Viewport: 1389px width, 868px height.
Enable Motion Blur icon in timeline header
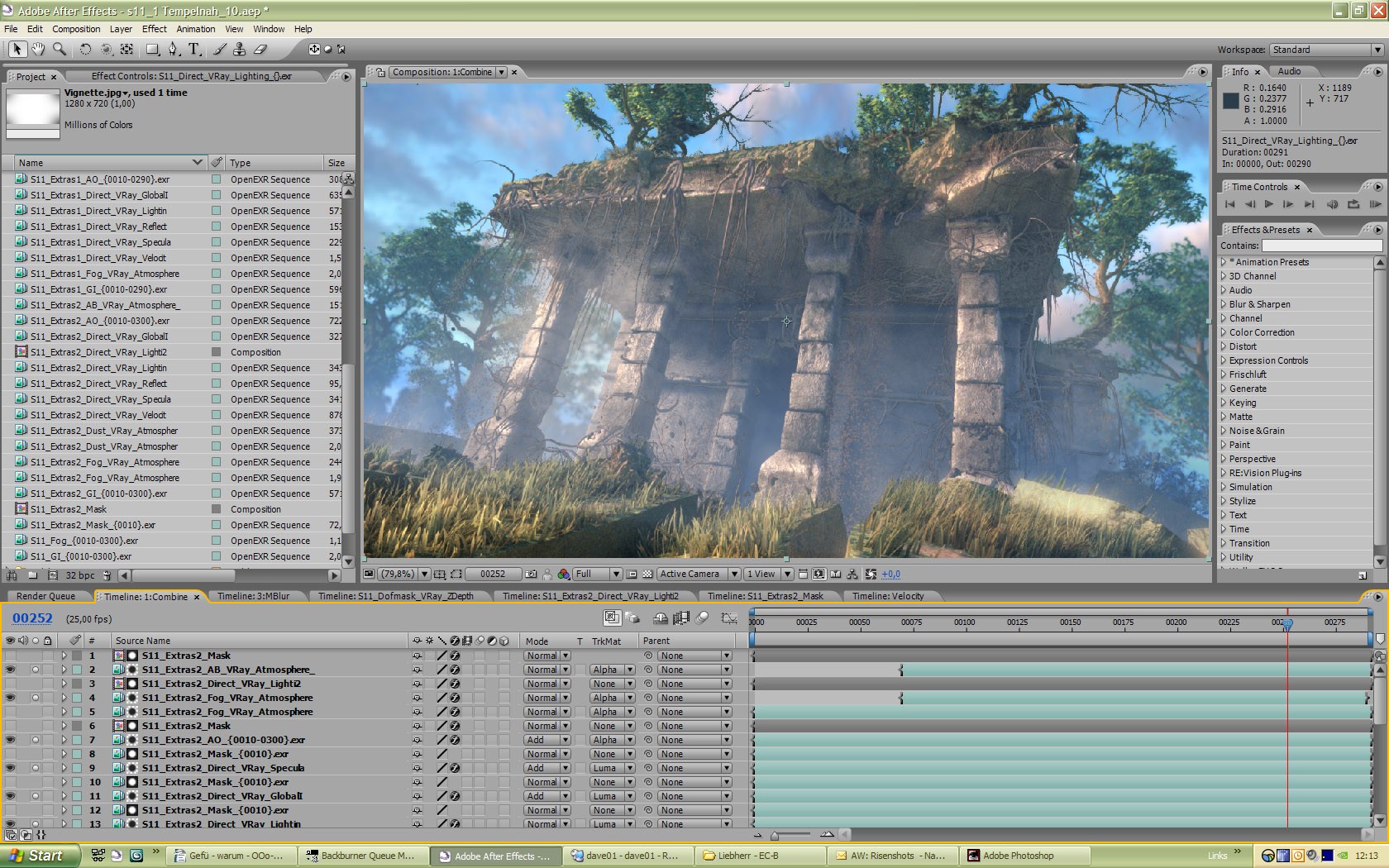[x=703, y=618]
